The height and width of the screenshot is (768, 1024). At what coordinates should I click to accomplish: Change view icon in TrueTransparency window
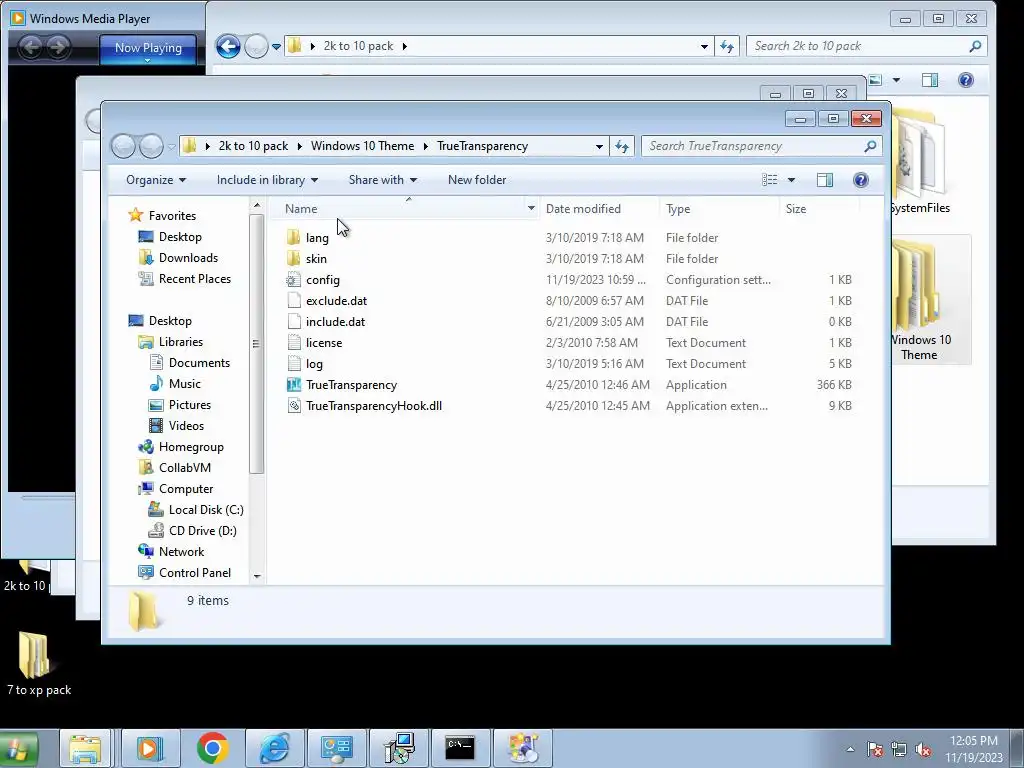[x=769, y=180]
